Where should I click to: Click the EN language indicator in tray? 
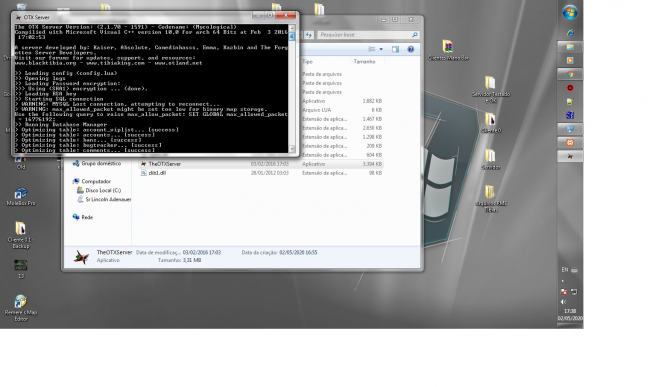565,270
